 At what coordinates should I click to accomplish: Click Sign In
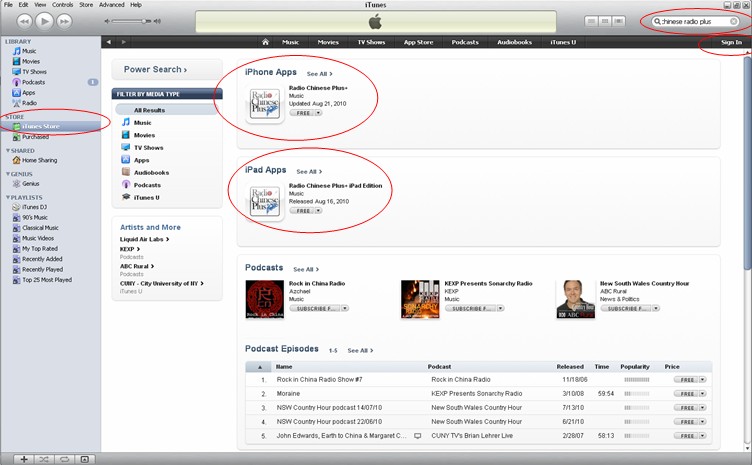(731, 42)
